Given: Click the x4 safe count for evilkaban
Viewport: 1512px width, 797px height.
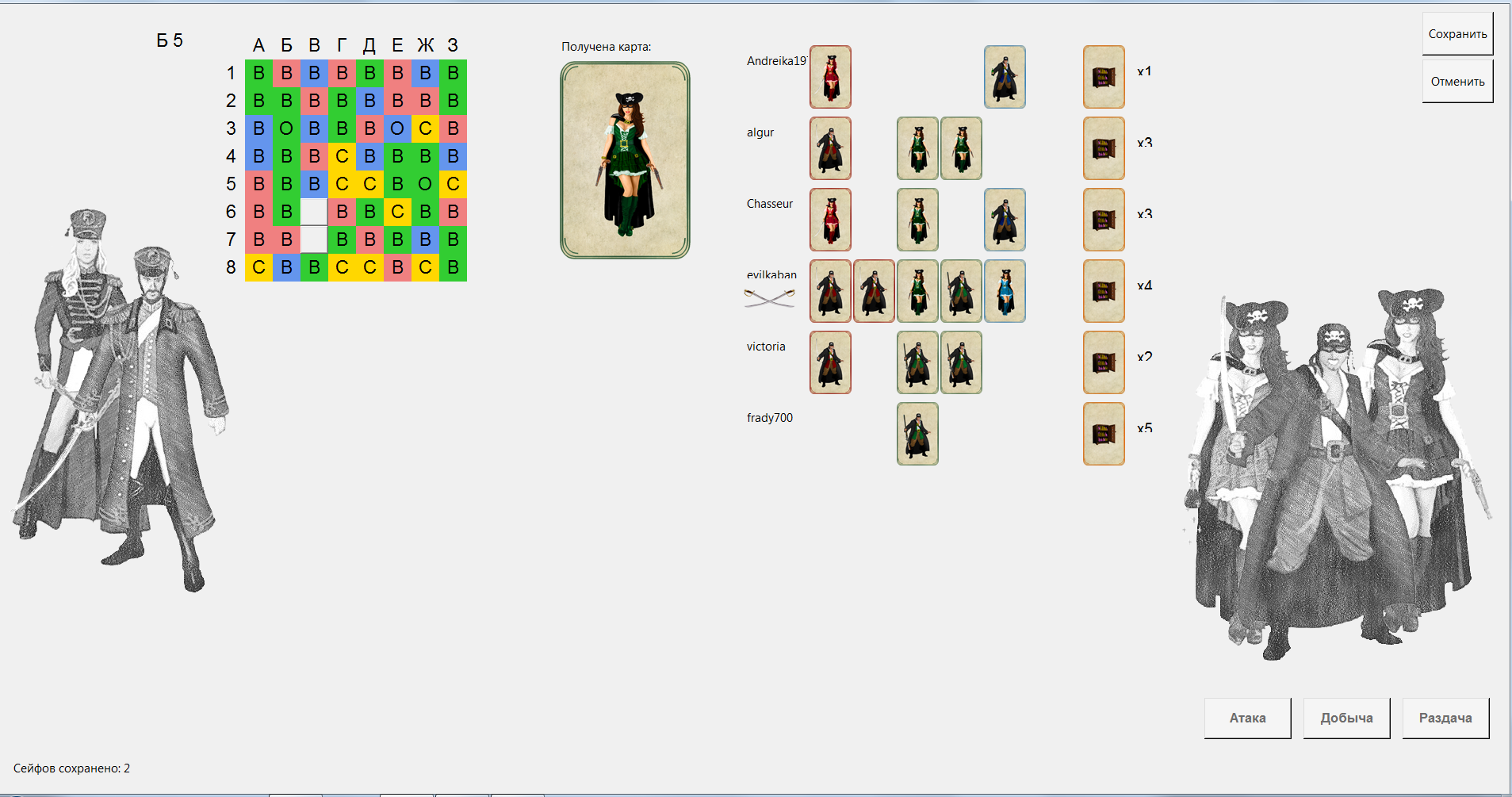Looking at the screenshot, I should pyautogui.click(x=1145, y=285).
